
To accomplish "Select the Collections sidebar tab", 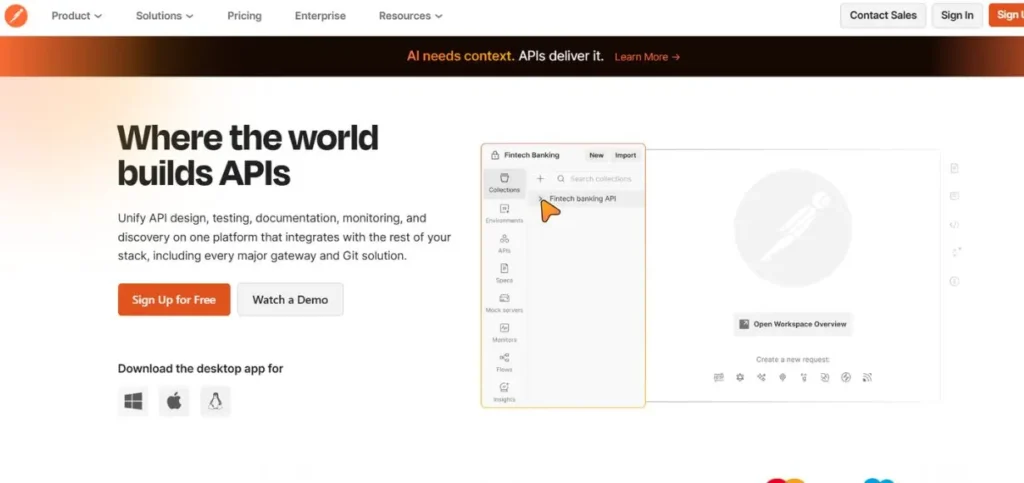I will point(504,183).
